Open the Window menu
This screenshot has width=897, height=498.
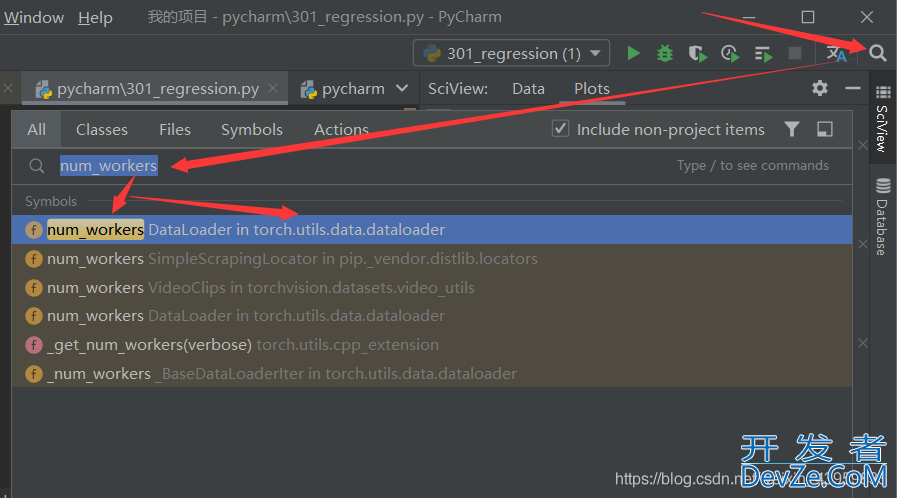(34, 18)
